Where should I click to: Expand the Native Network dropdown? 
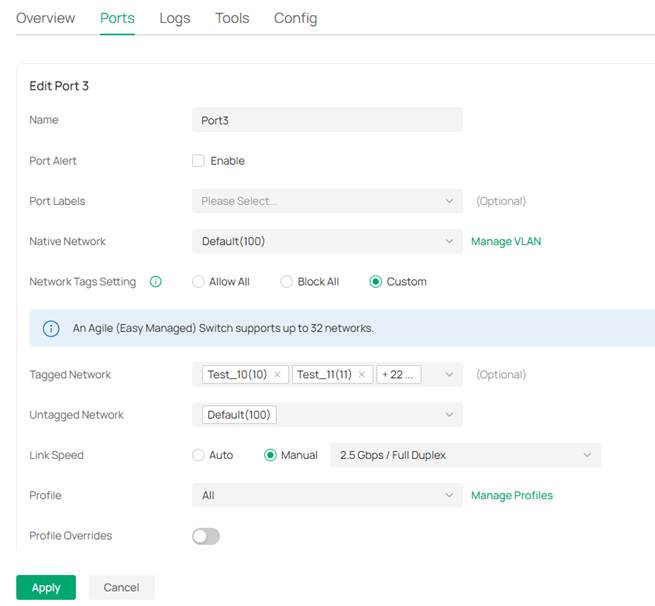[x=327, y=241]
